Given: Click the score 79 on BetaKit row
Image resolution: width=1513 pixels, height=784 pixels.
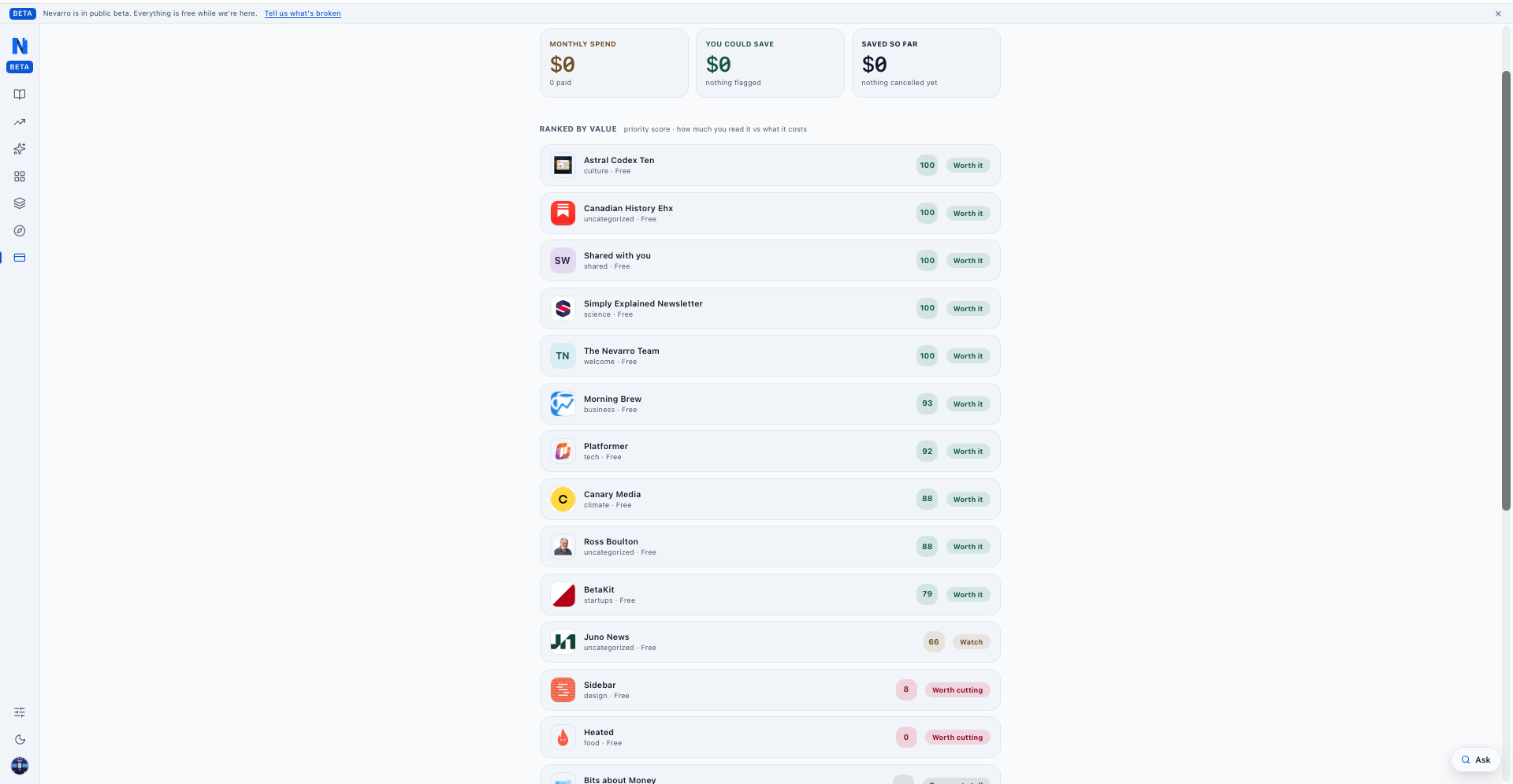Looking at the screenshot, I should [x=928, y=594].
